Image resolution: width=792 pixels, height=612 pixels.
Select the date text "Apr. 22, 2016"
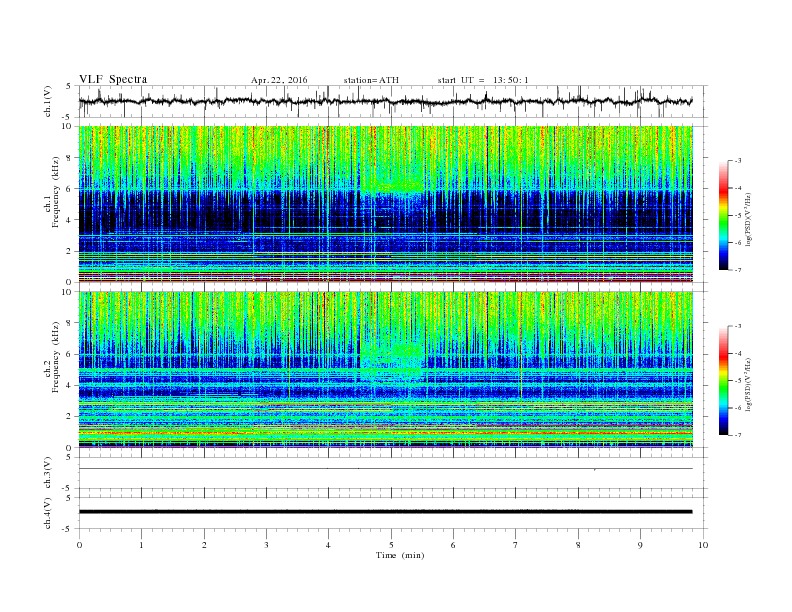click(x=279, y=80)
